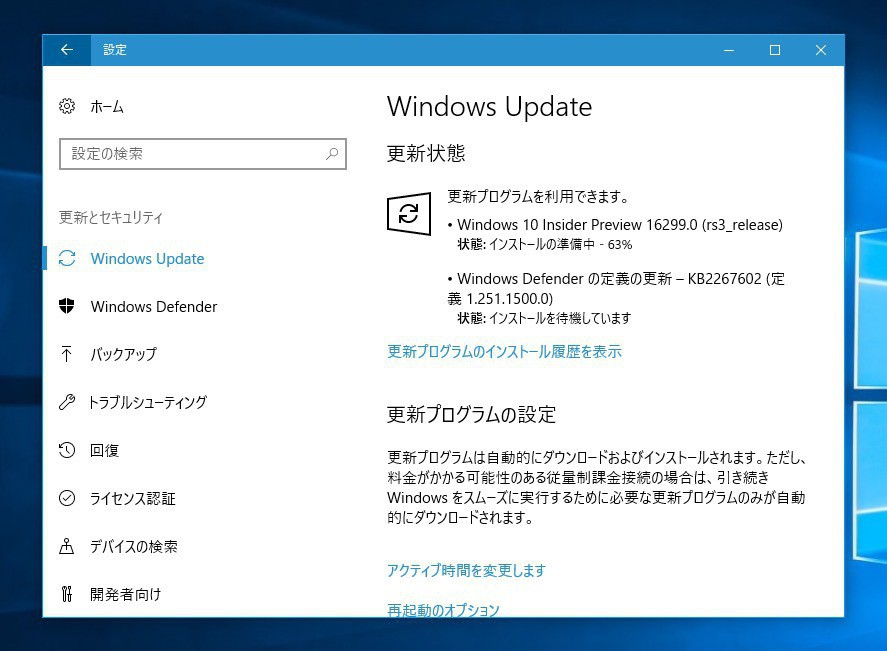This screenshot has height=651, width=887.
Task: Open デバイスの検索 page
Action: click(x=134, y=546)
